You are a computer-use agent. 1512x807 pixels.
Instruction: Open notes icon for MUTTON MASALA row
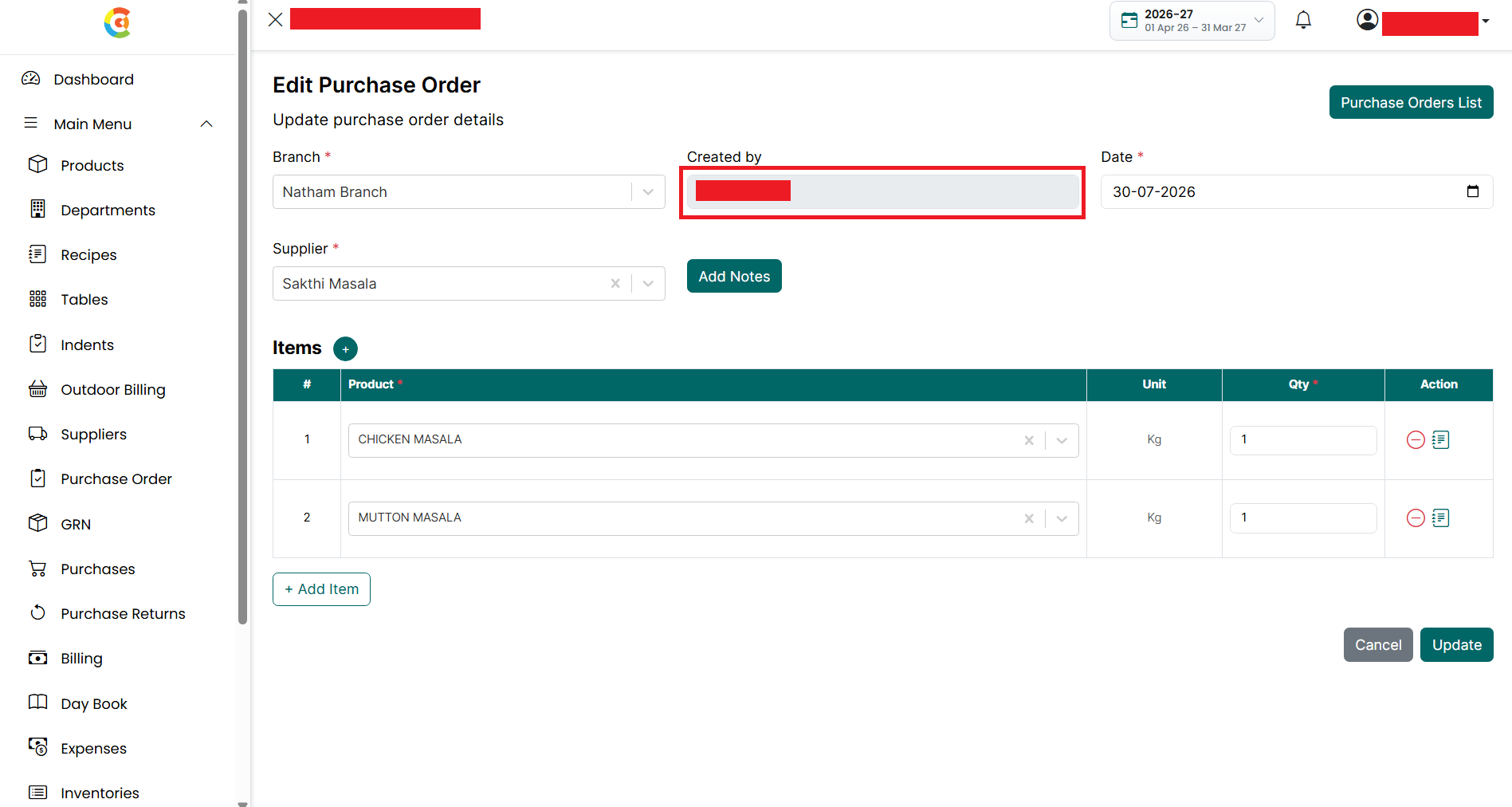1440,518
